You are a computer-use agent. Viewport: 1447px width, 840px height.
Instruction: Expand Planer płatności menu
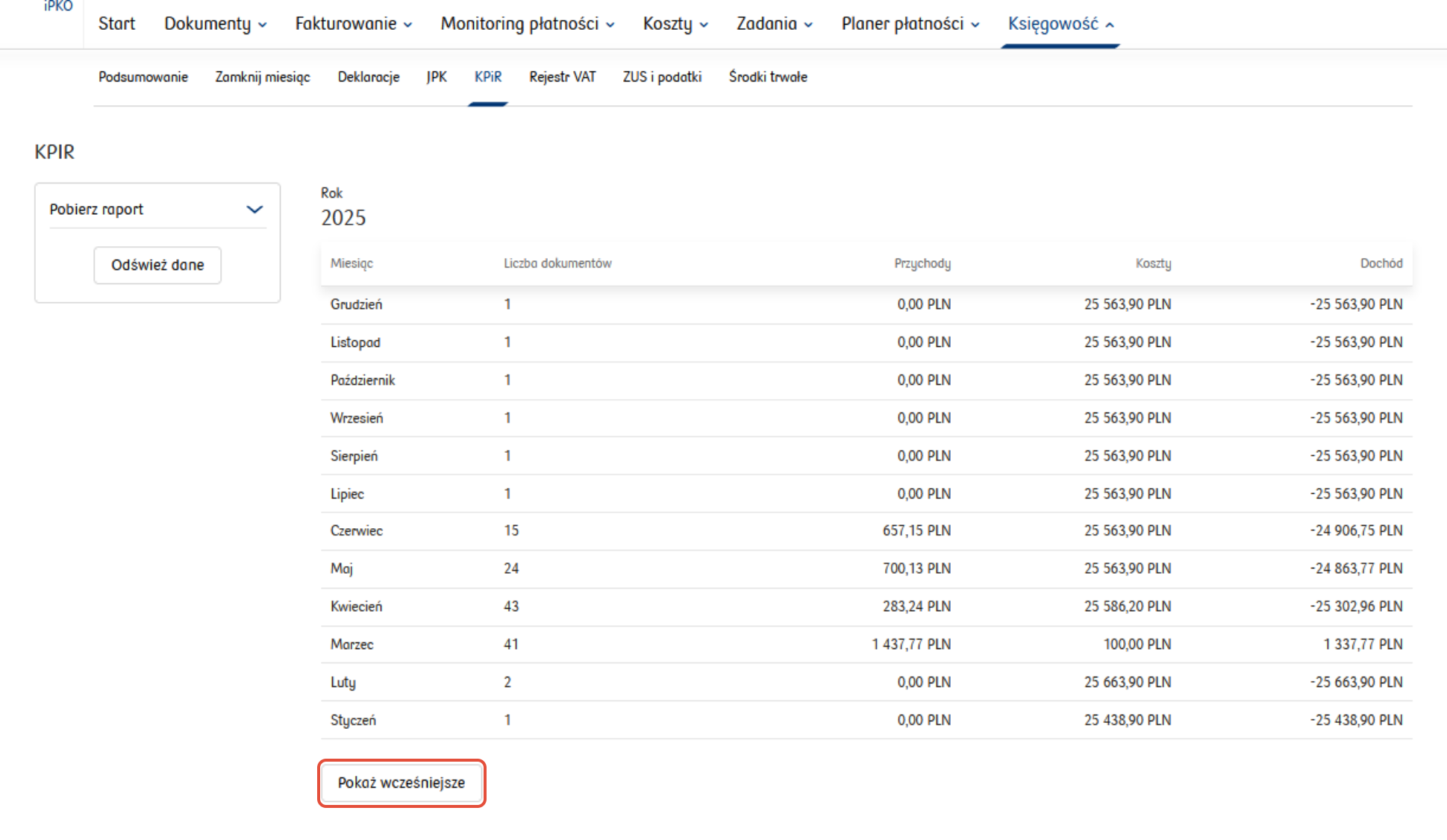tap(910, 24)
